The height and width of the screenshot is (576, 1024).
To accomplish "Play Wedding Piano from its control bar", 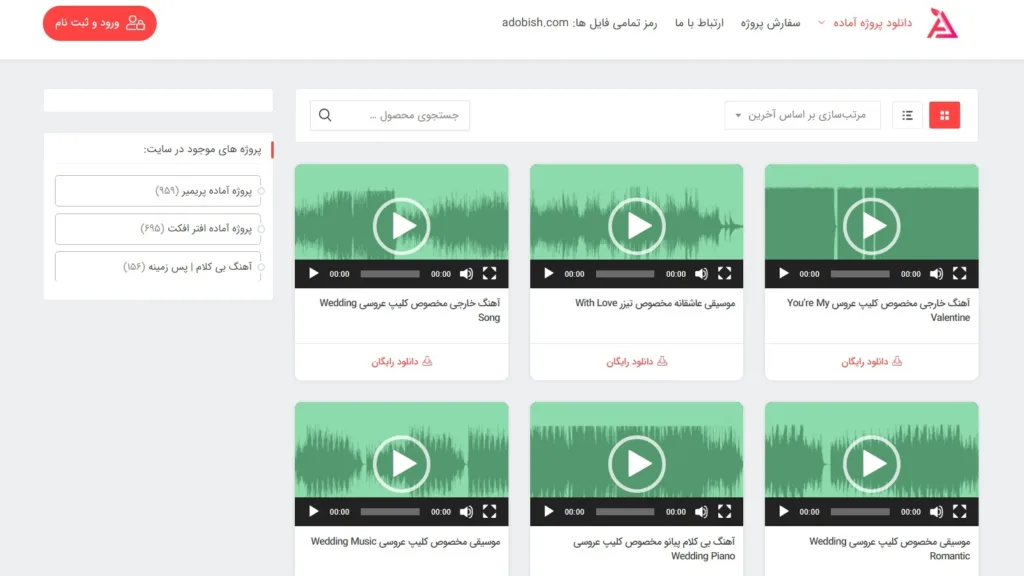I will coord(549,511).
